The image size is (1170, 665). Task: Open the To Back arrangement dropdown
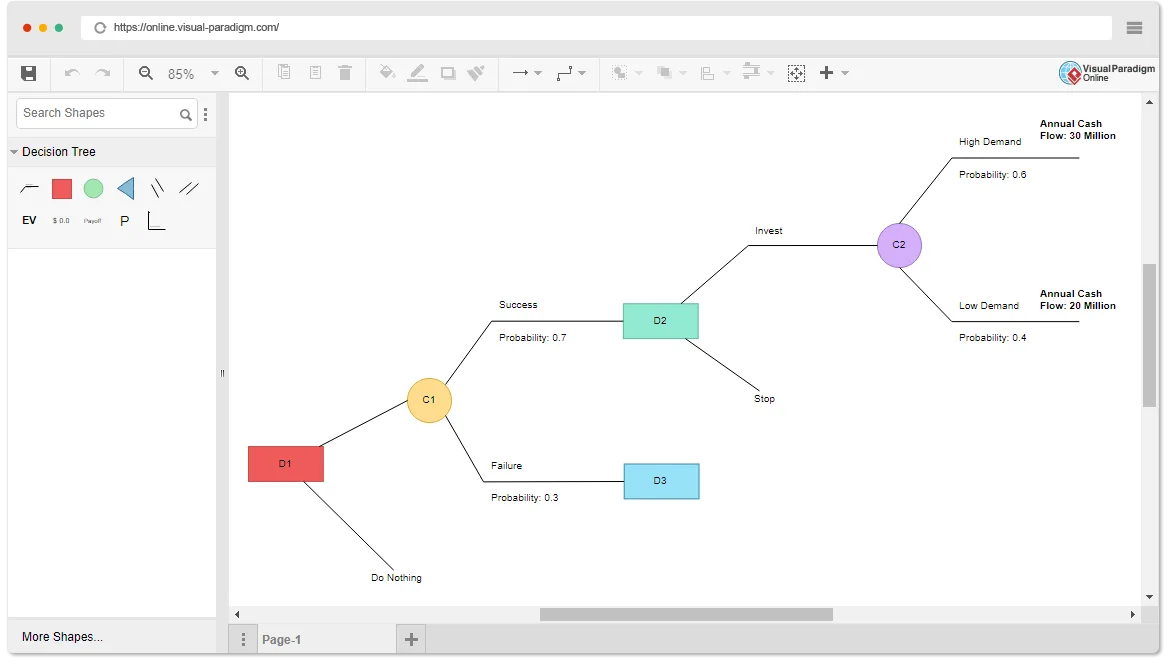pyautogui.click(x=683, y=73)
